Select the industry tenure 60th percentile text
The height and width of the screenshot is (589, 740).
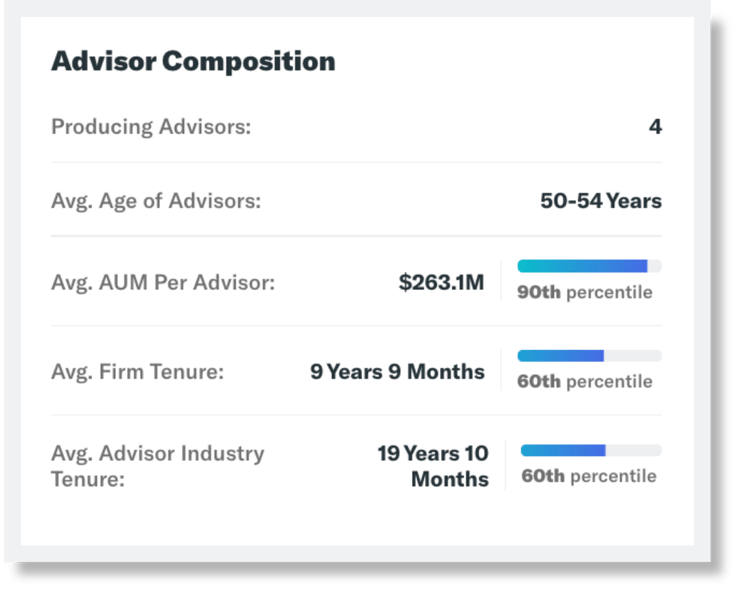point(589,476)
